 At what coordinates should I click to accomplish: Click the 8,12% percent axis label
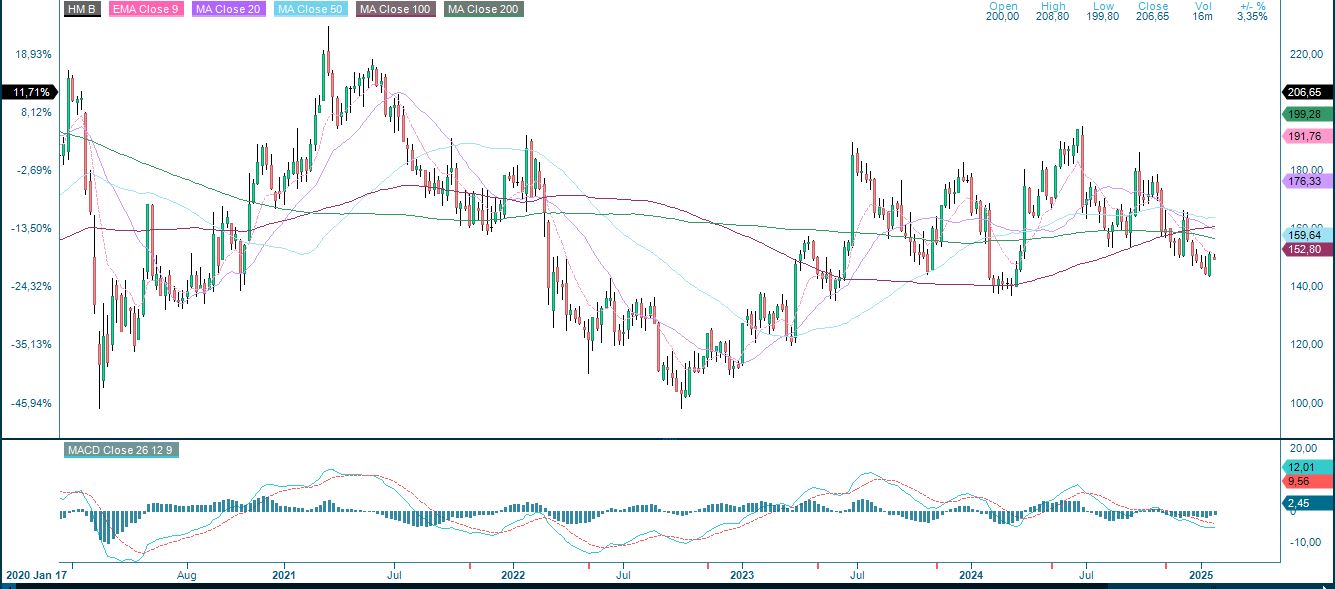point(37,112)
